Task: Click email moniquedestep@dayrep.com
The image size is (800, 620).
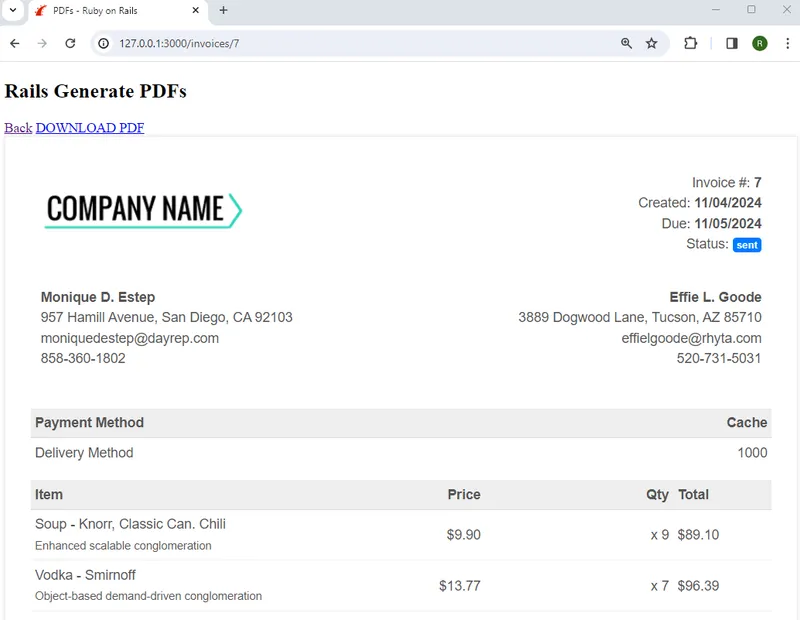Action: (130, 338)
